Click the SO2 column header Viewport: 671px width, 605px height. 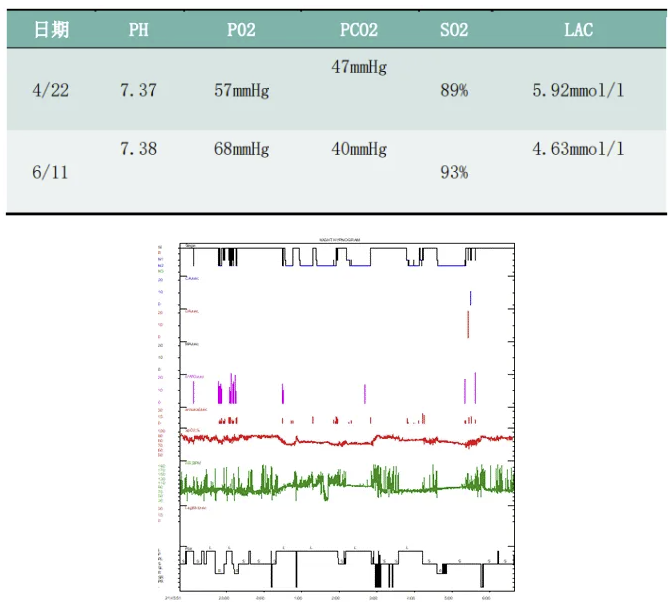click(x=454, y=30)
